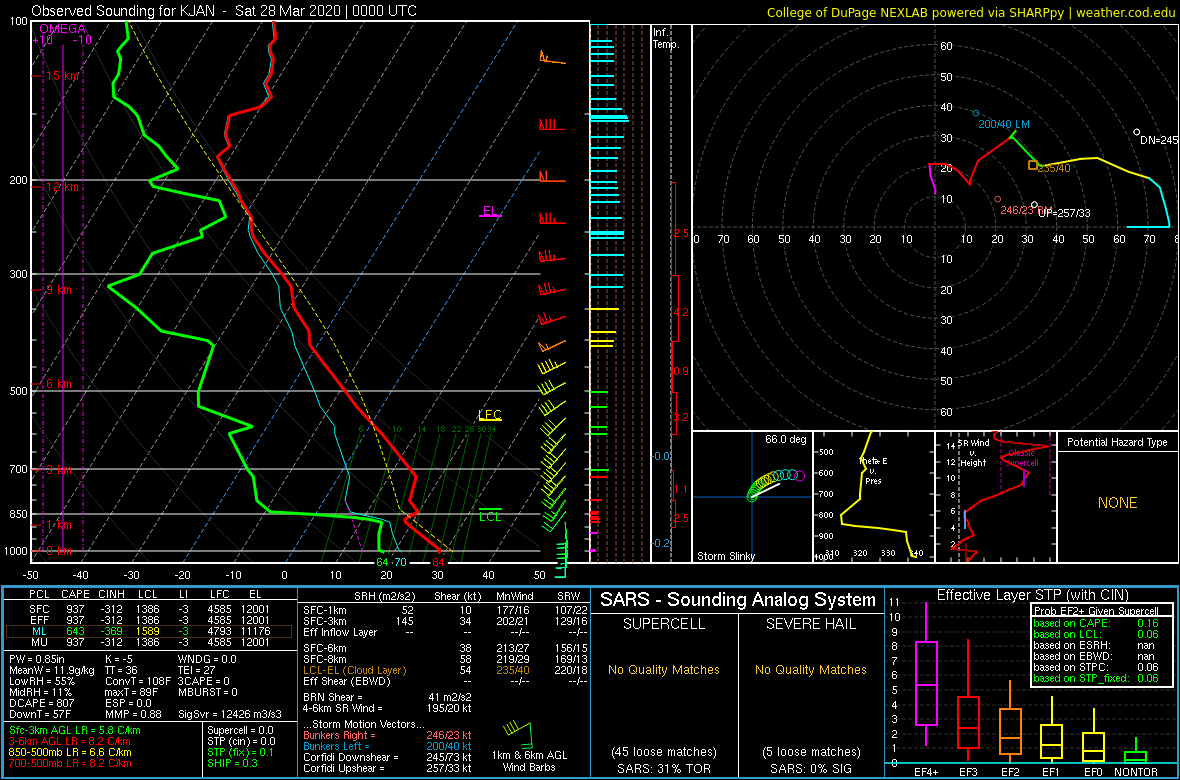Viewport: 1180px width, 780px height.
Task: Click the orange 235/40 square marker
Action: point(1032,165)
